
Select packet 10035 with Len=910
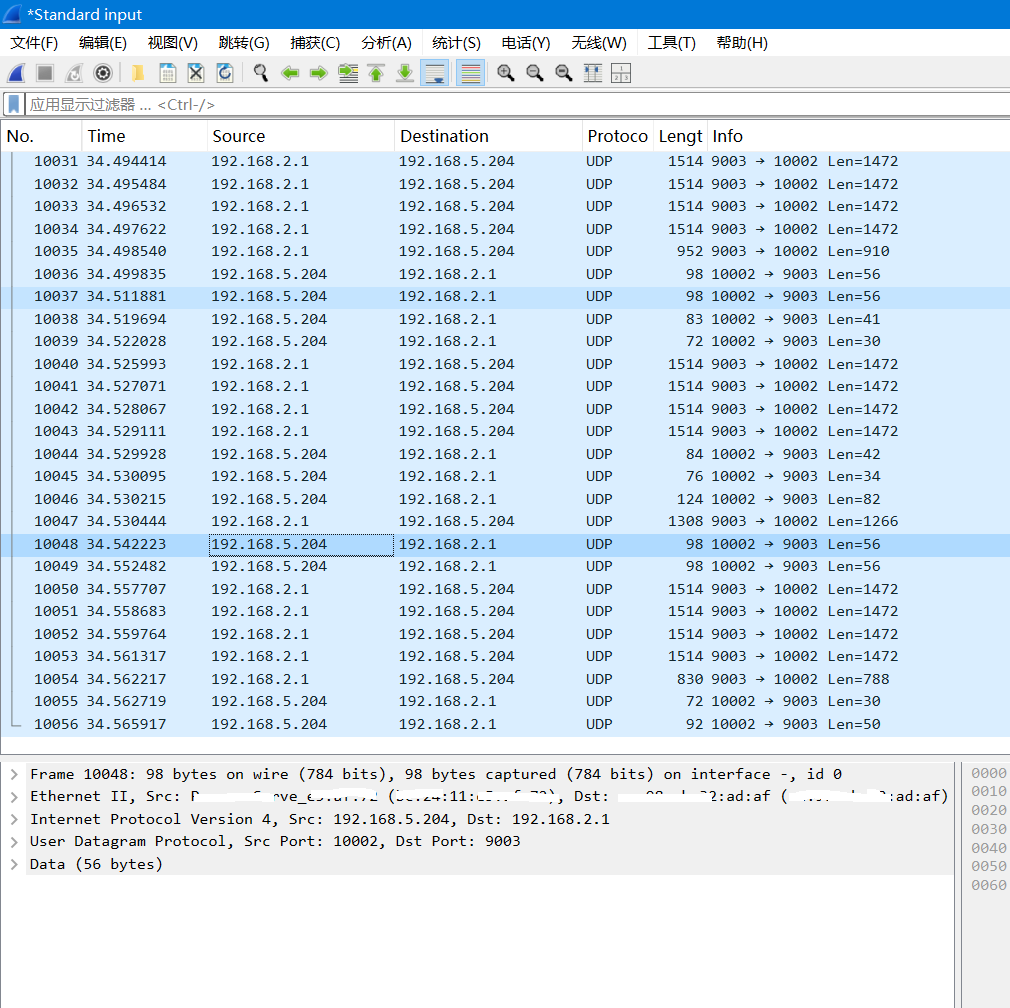[x=505, y=251]
